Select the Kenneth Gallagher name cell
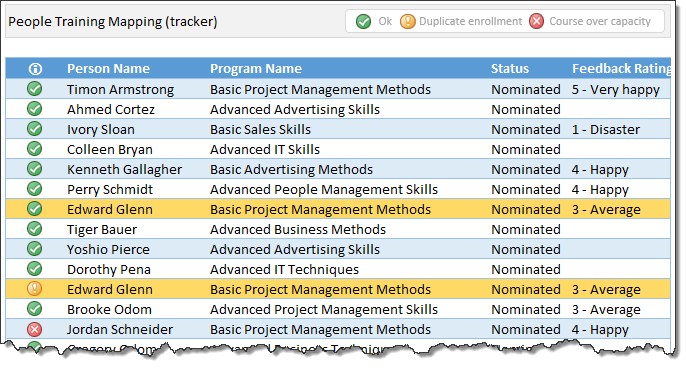 pyautogui.click(x=124, y=170)
